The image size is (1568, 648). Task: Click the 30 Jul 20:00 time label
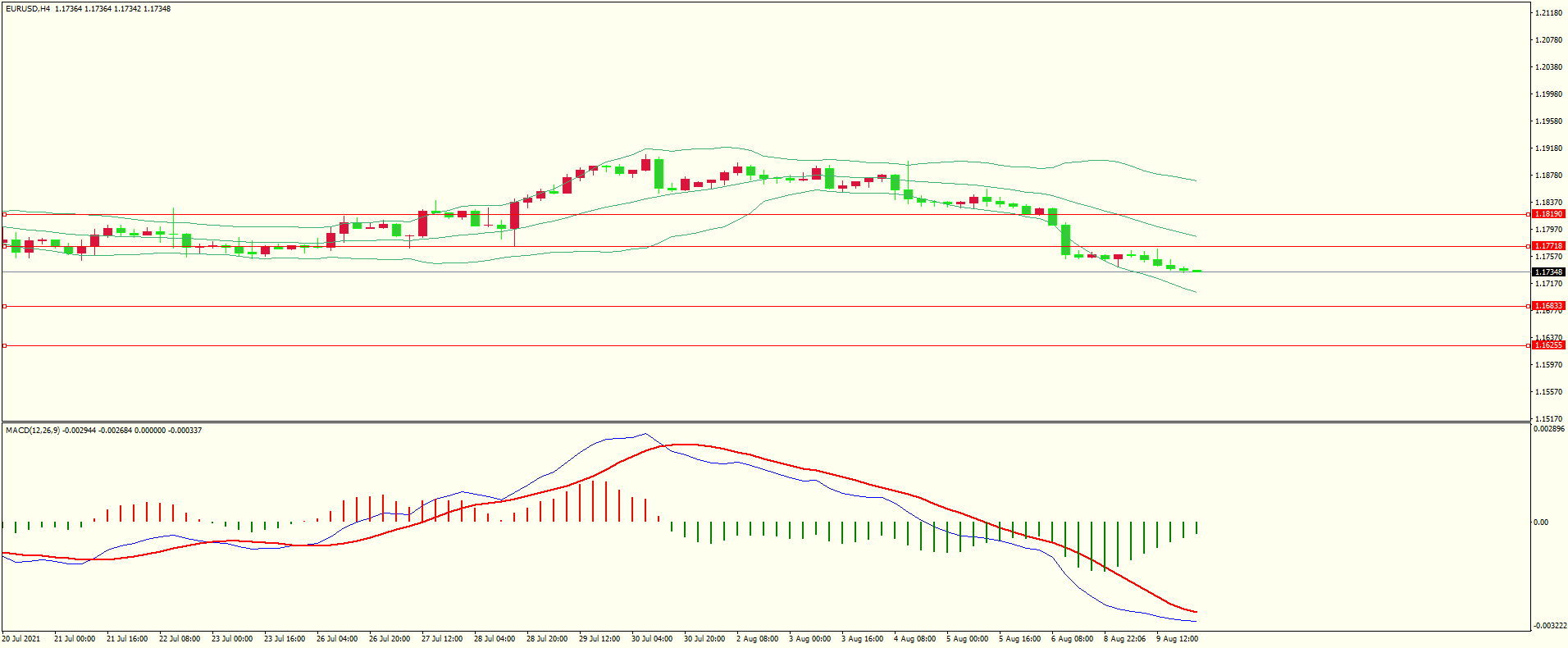coord(704,639)
